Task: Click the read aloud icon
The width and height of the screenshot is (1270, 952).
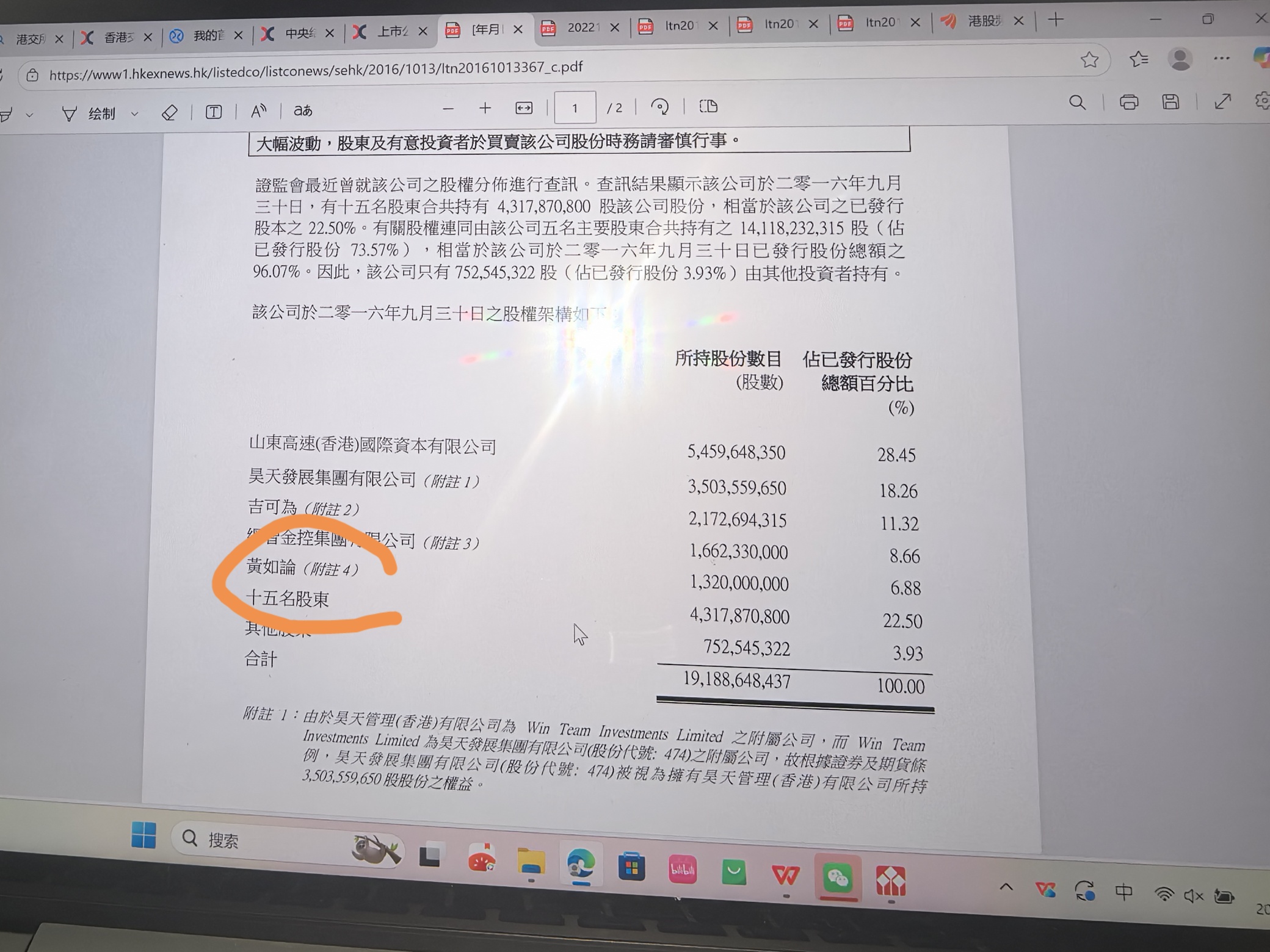Action: [x=258, y=111]
